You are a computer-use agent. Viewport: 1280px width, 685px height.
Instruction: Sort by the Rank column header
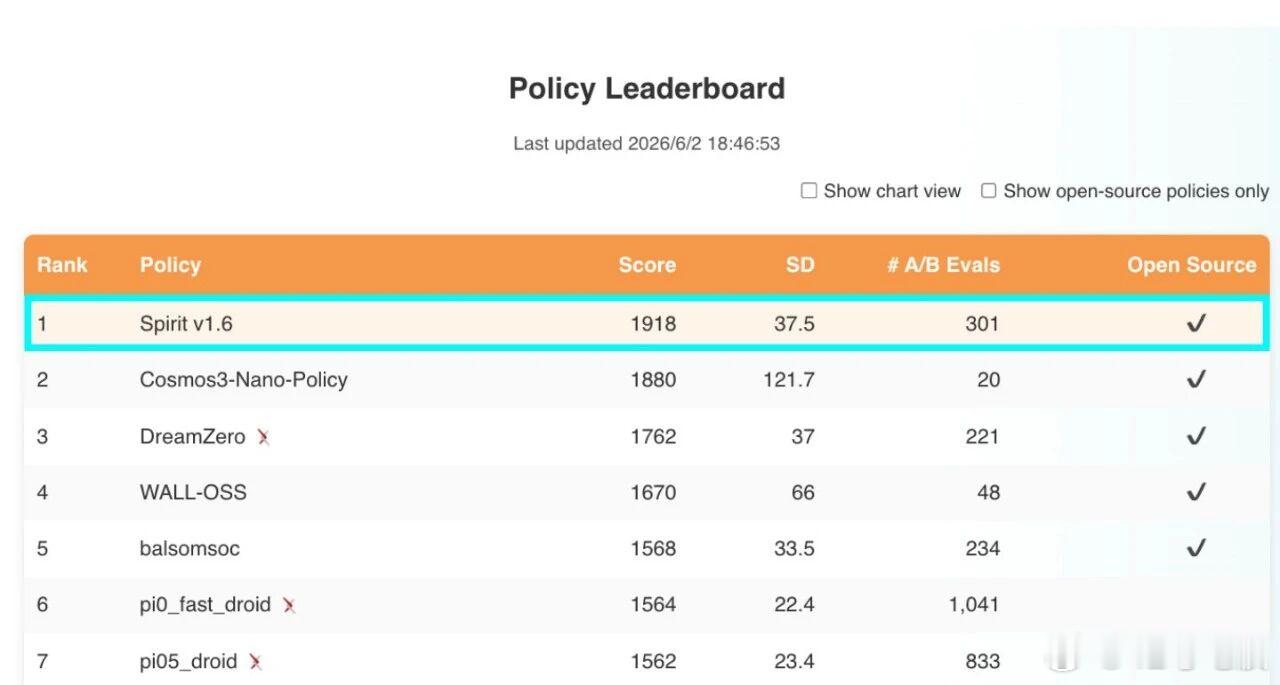pyautogui.click(x=62, y=265)
